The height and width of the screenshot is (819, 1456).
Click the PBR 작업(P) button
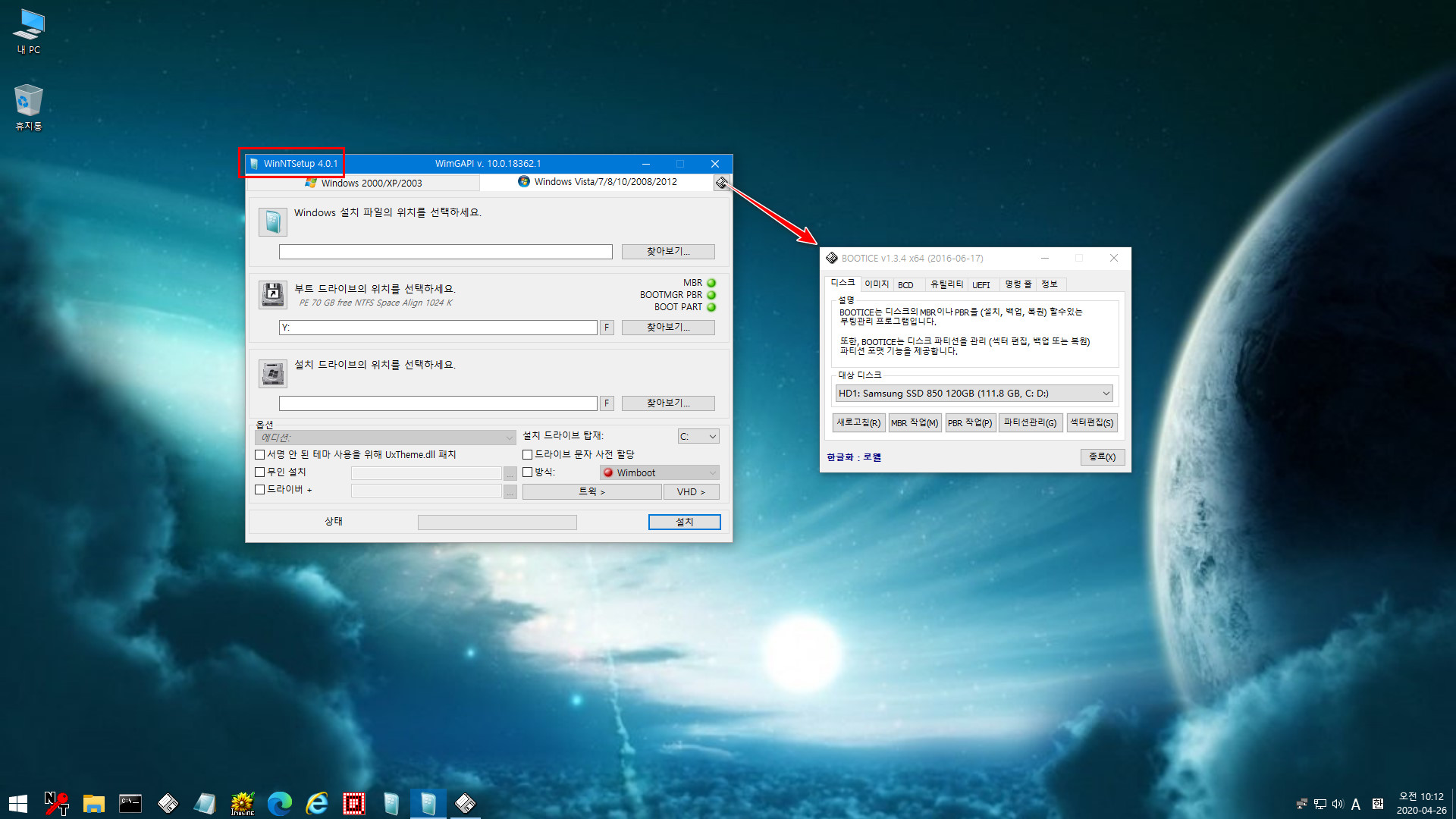point(970,423)
